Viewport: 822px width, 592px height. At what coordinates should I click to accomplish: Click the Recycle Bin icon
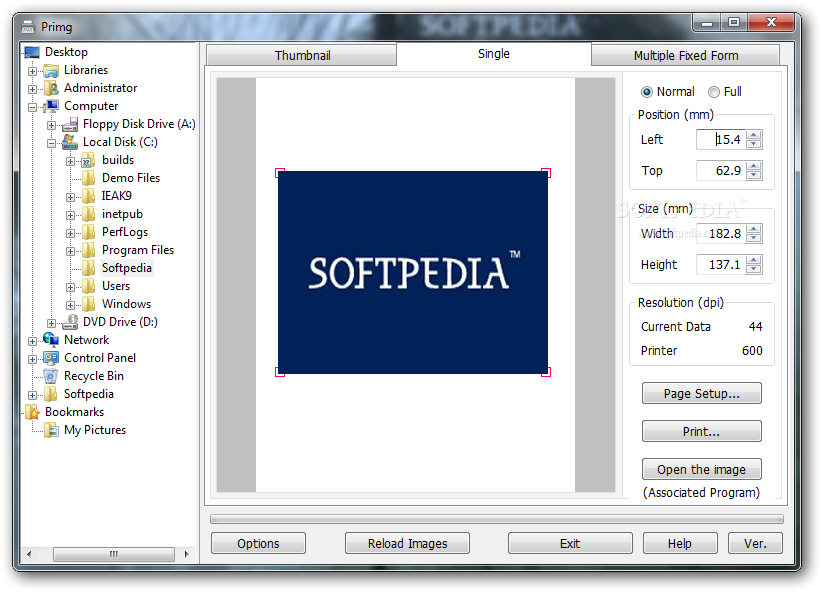point(51,376)
